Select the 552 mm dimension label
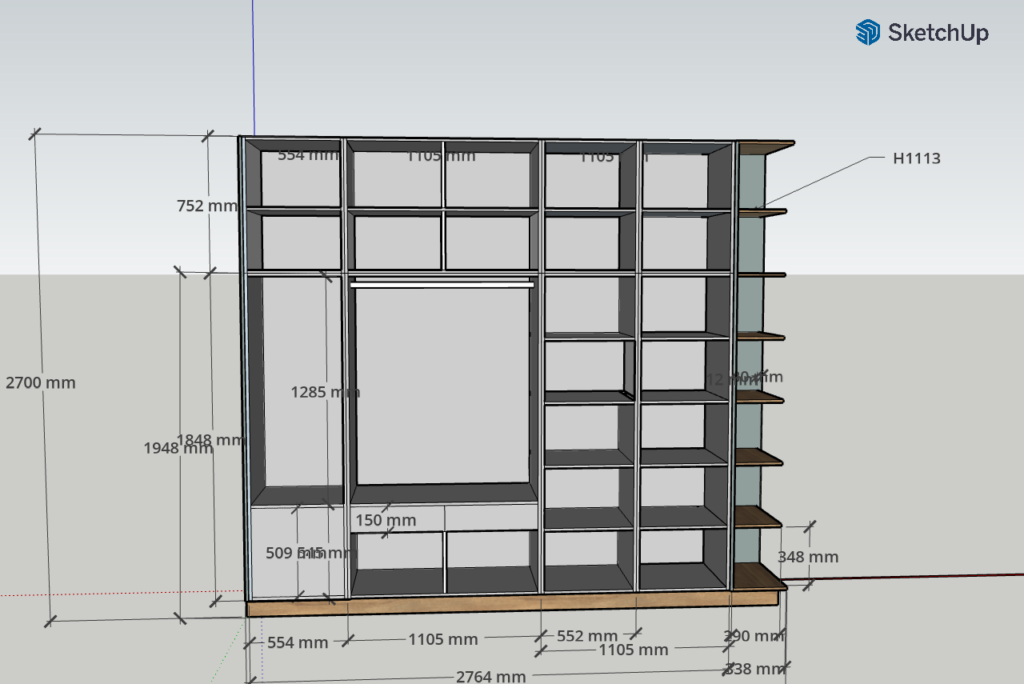 point(586,636)
